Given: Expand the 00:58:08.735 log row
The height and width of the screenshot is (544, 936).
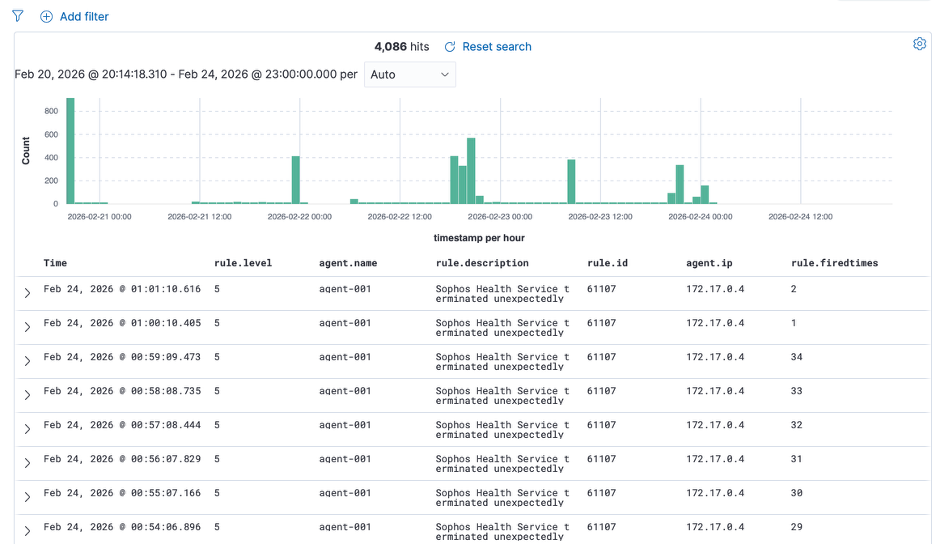Looking at the screenshot, I should (27, 395).
